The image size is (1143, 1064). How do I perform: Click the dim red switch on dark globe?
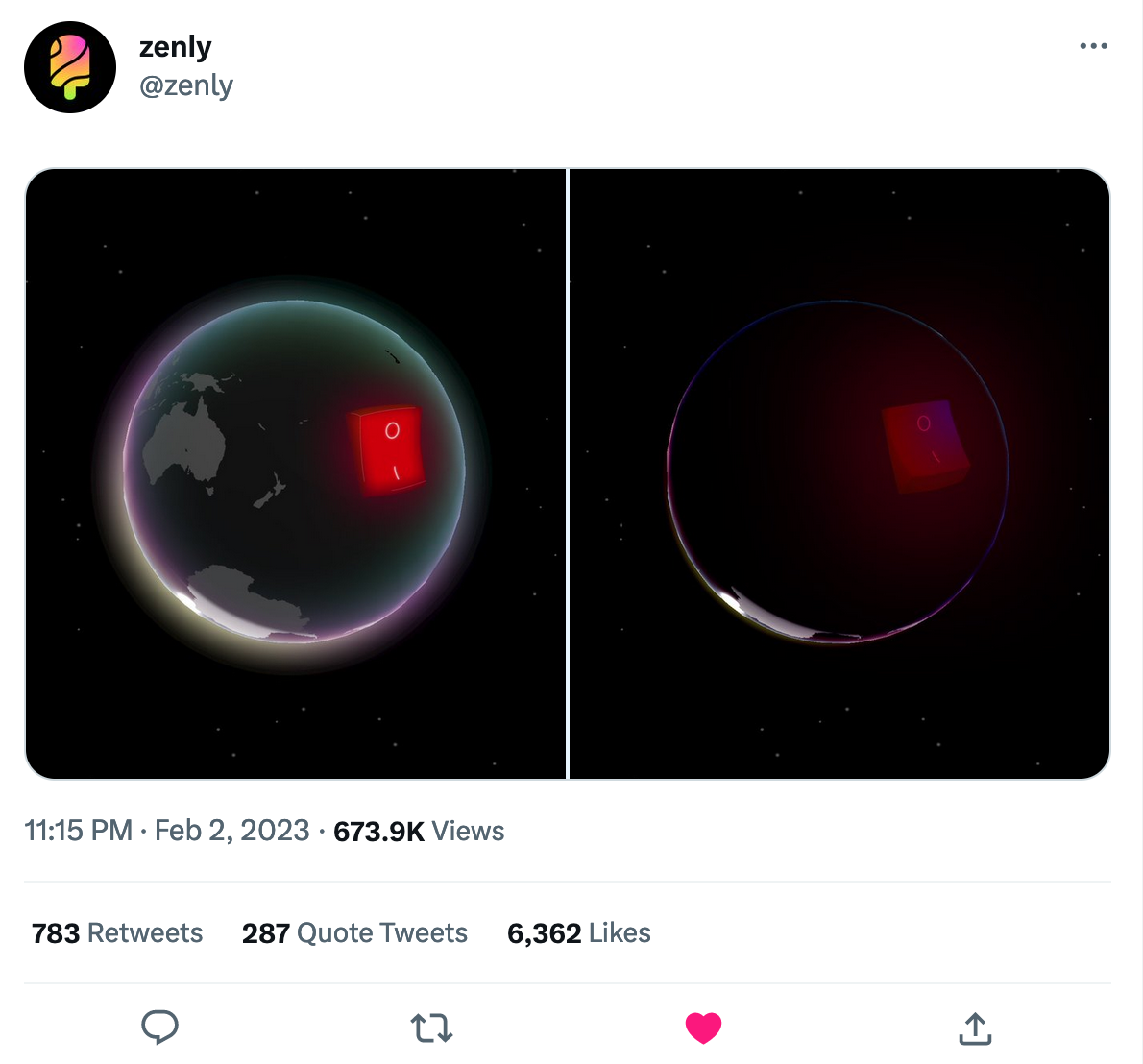pyautogui.click(x=924, y=445)
